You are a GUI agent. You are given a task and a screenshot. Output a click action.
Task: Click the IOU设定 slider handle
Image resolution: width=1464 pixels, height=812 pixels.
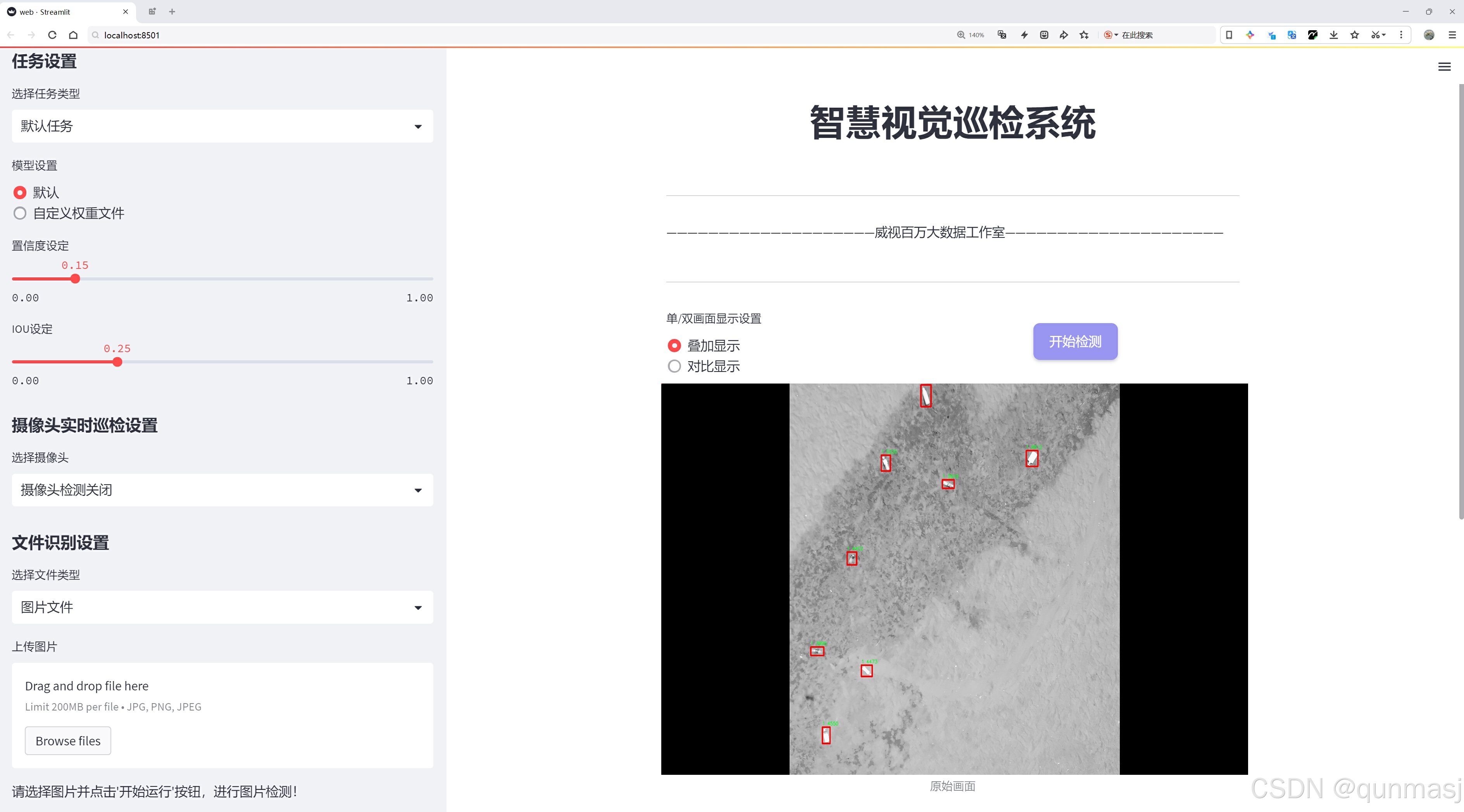point(117,362)
